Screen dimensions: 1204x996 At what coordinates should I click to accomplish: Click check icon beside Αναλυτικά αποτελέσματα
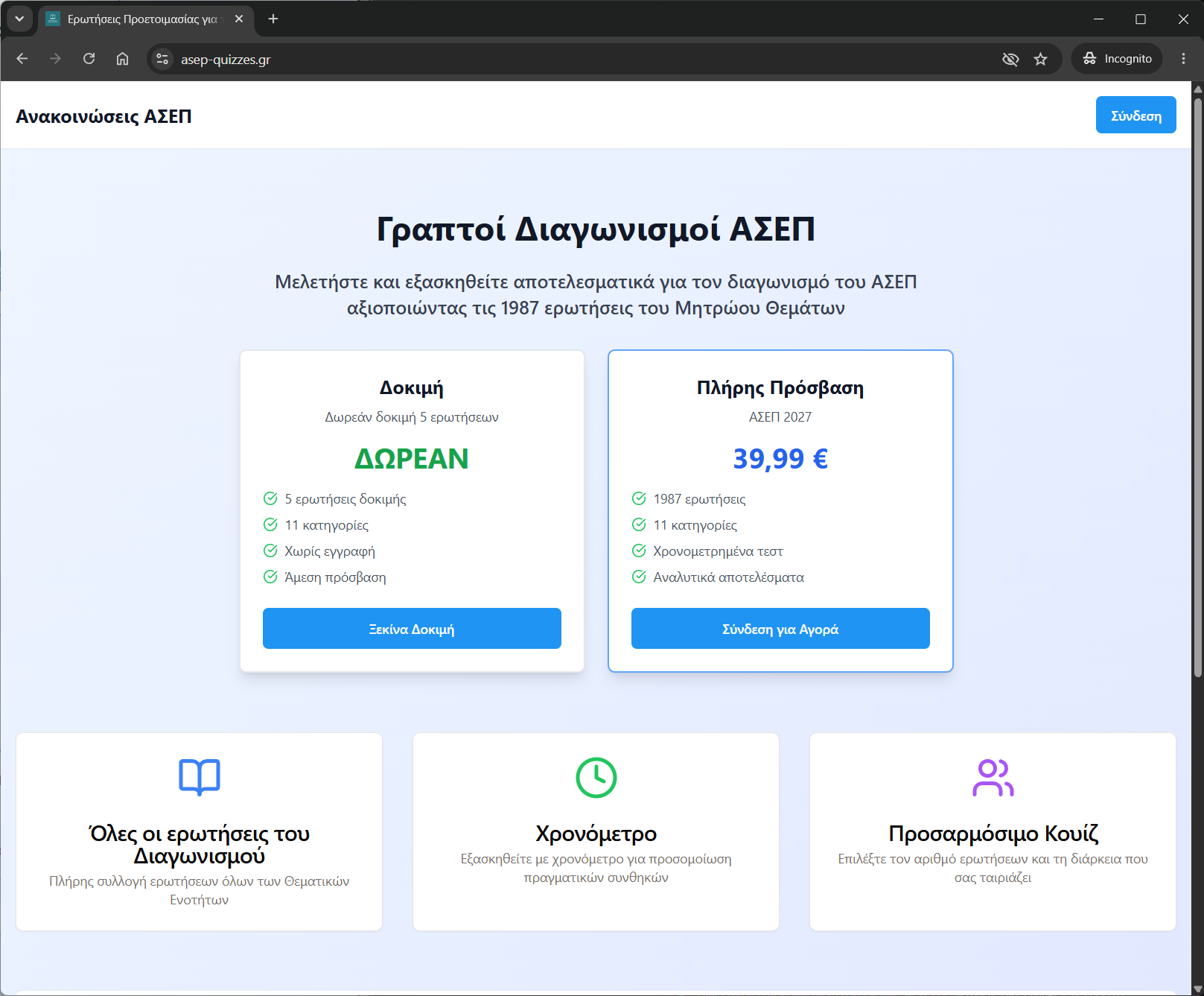point(639,577)
